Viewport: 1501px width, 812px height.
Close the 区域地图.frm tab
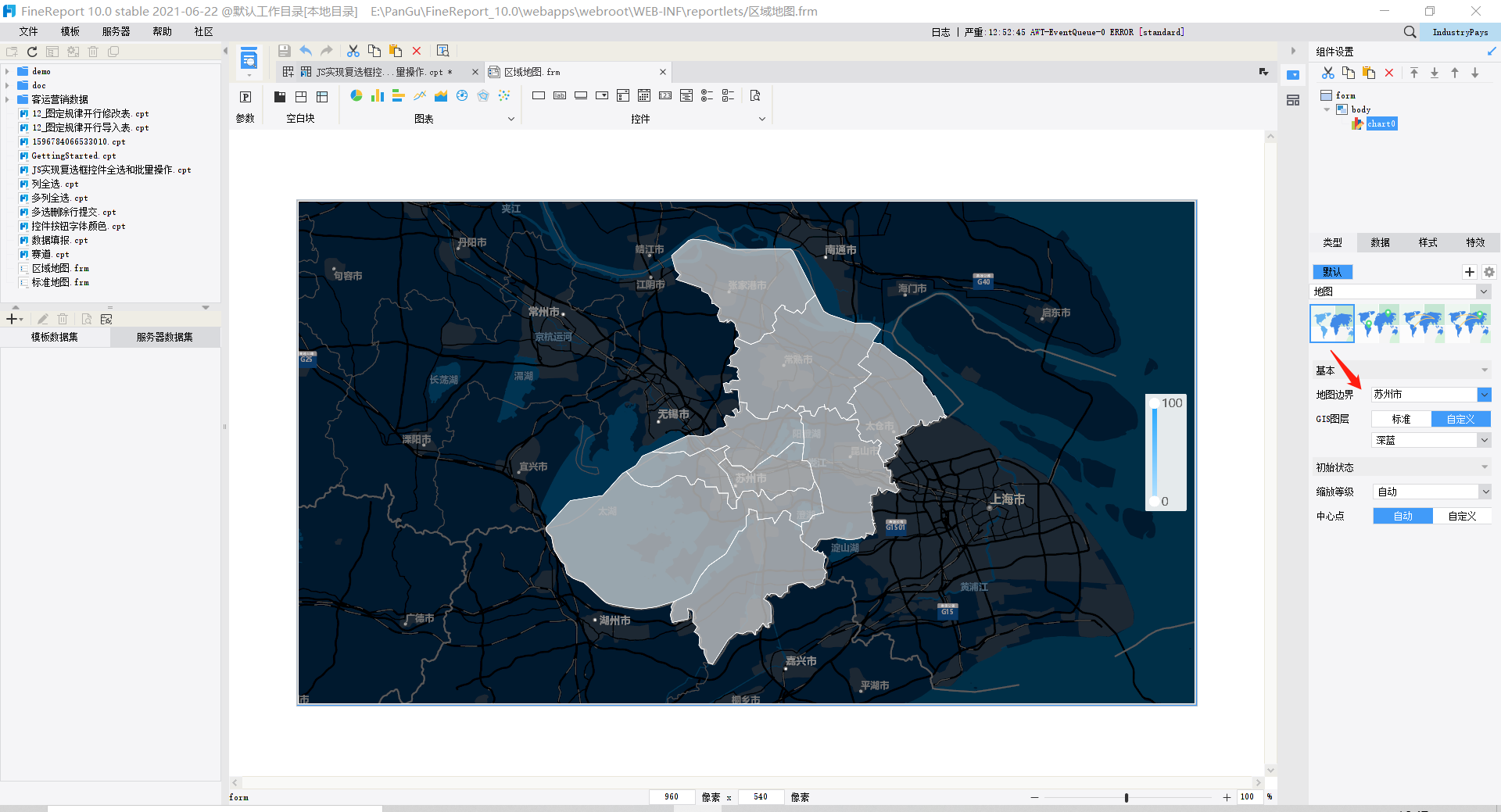point(663,72)
